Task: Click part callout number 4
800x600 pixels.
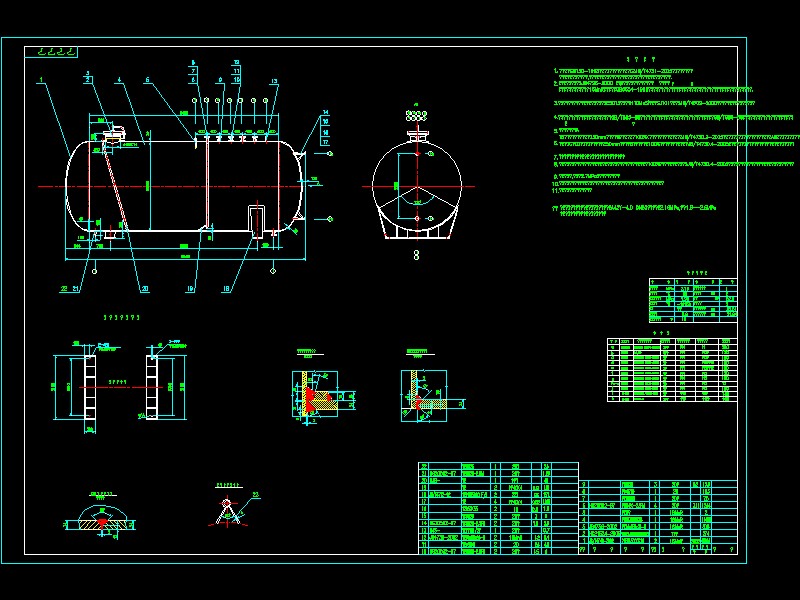Action: [119, 80]
